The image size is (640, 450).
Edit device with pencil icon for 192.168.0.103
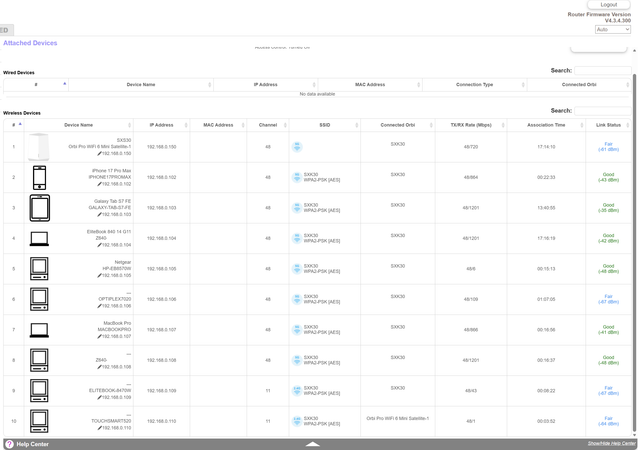tap(99, 214)
